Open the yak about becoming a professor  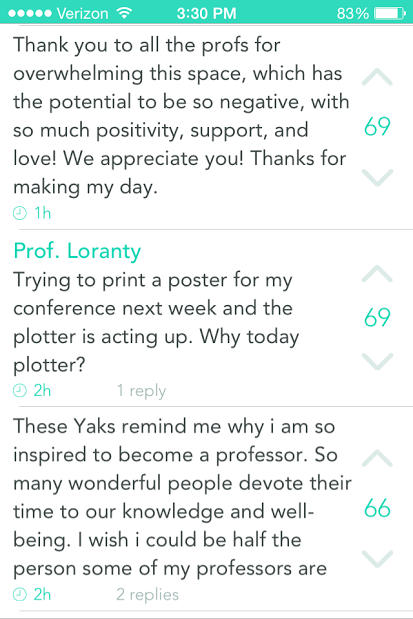tap(182, 497)
